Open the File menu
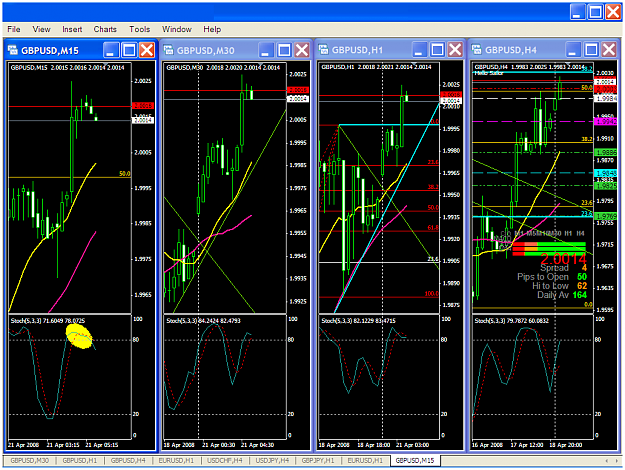Viewport: 625px width, 470px height. [14, 29]
